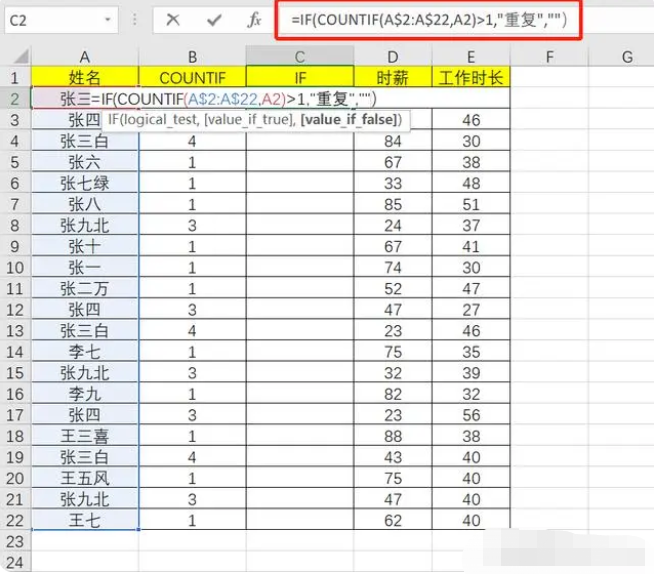This screenshot has width=654, height=574.
Task: Select column G header
Action: (x=627, y=57)
